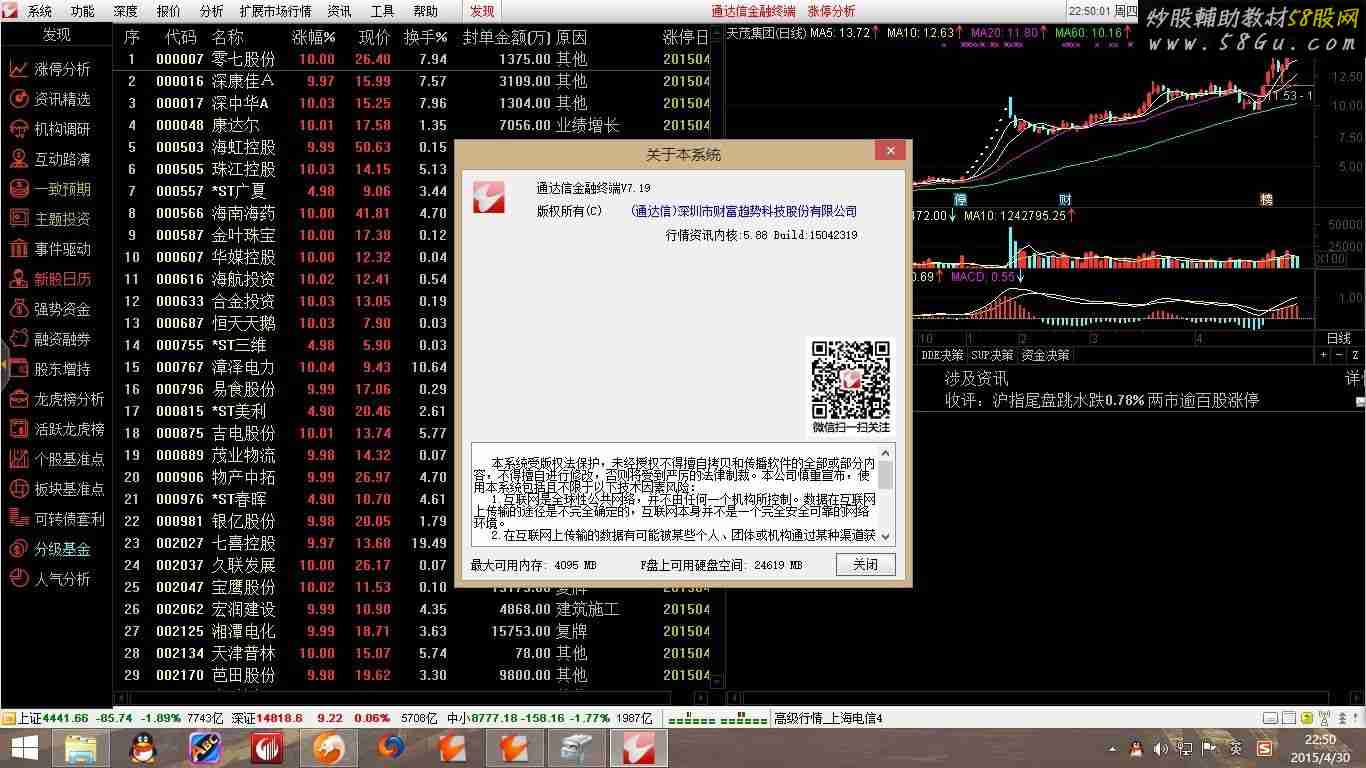Switch to the 资金决策 tab
The image size is (1366, 768).
point(1045,355)
